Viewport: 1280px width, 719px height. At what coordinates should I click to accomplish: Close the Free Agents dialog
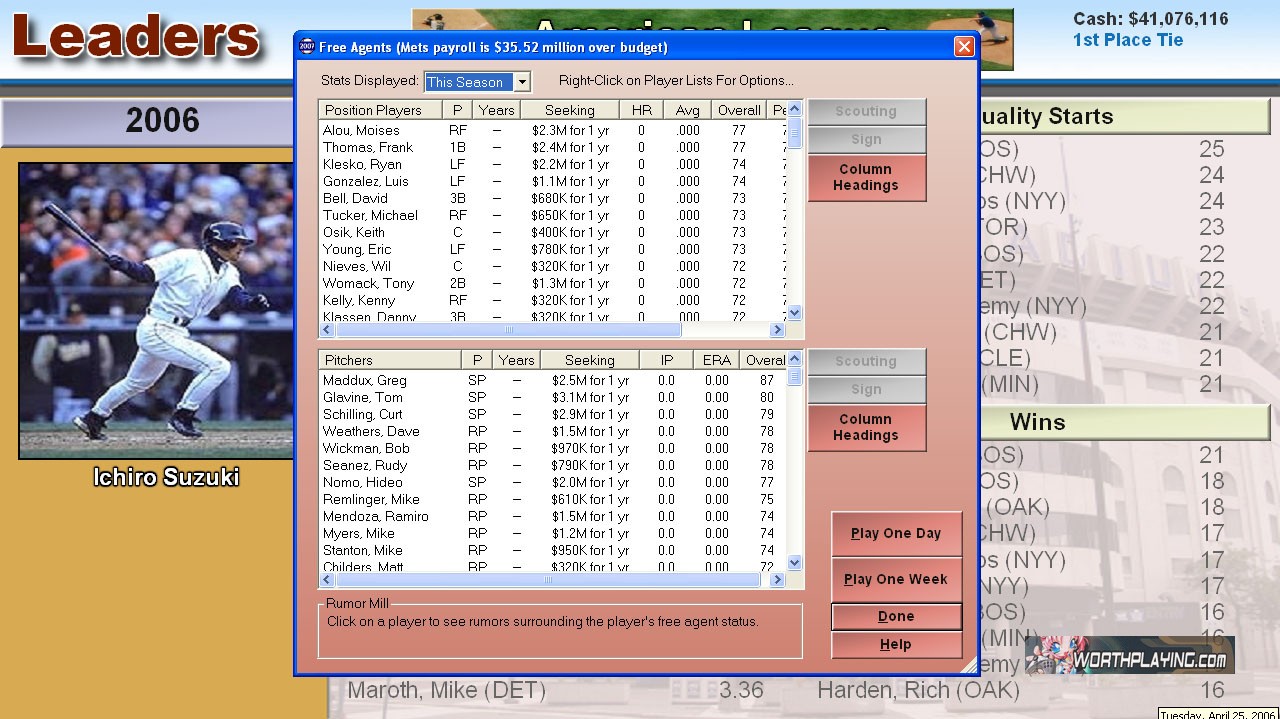(x=964, y=47)
